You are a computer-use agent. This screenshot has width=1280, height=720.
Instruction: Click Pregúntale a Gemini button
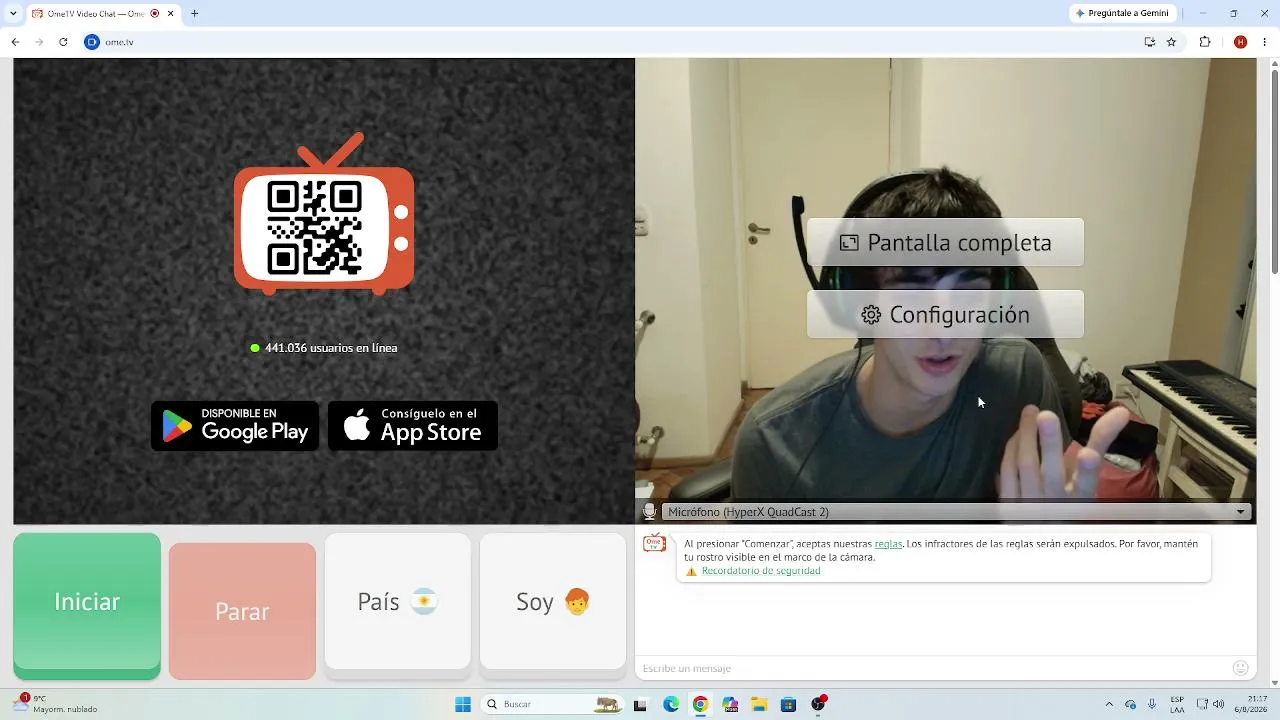click(1121, 13)
